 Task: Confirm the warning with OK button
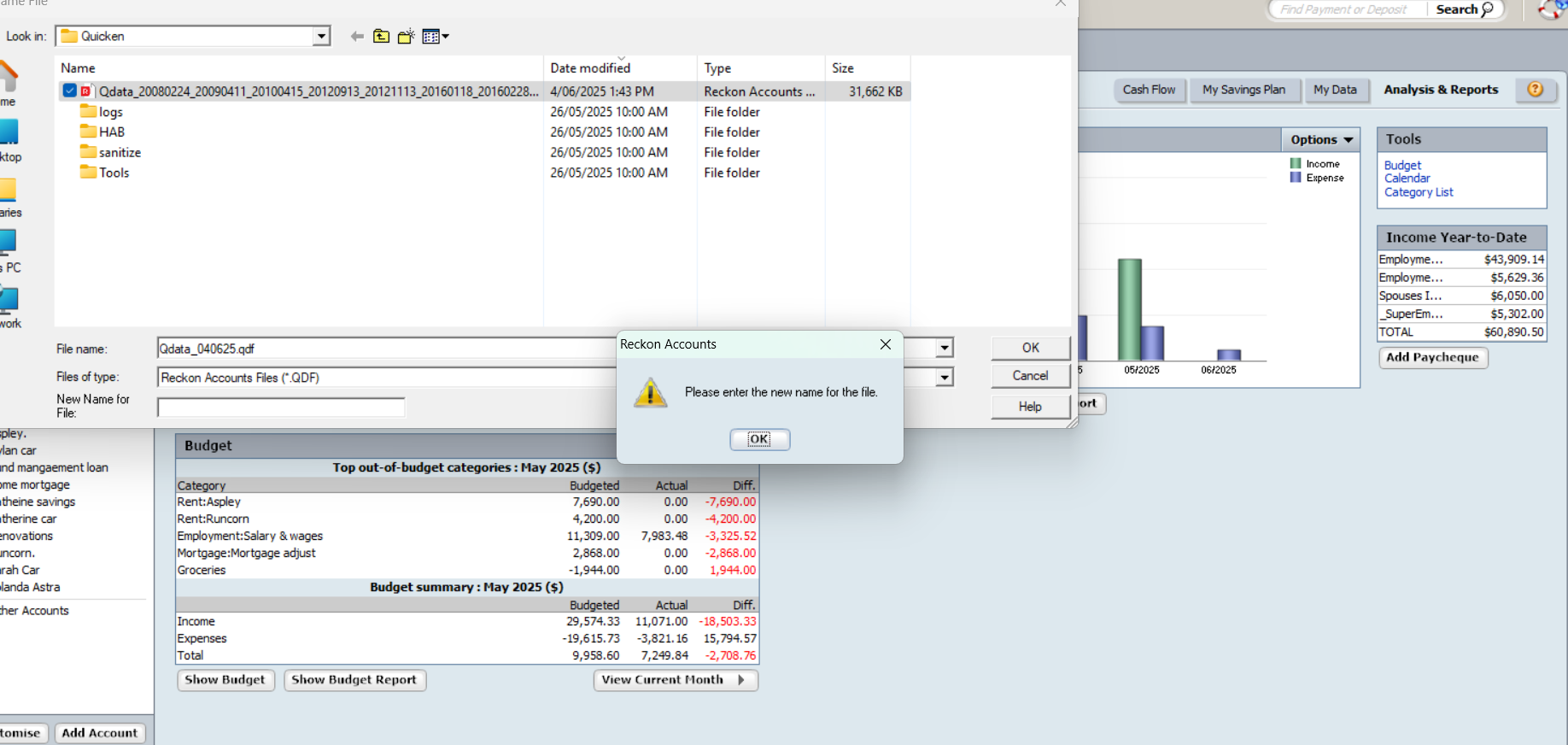click(x=759, y=439)
